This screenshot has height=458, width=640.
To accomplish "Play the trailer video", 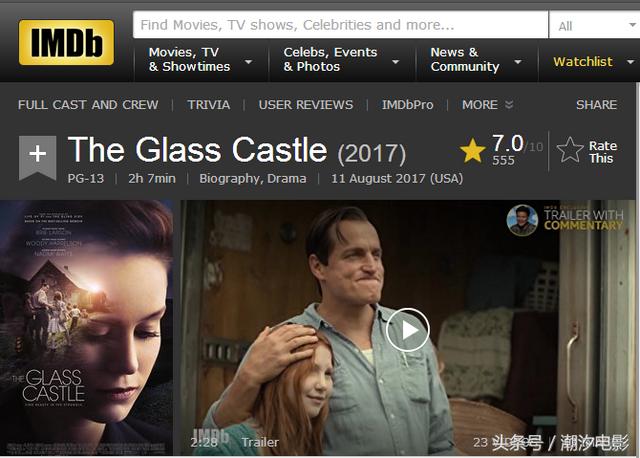I will (x=407, y=330).
